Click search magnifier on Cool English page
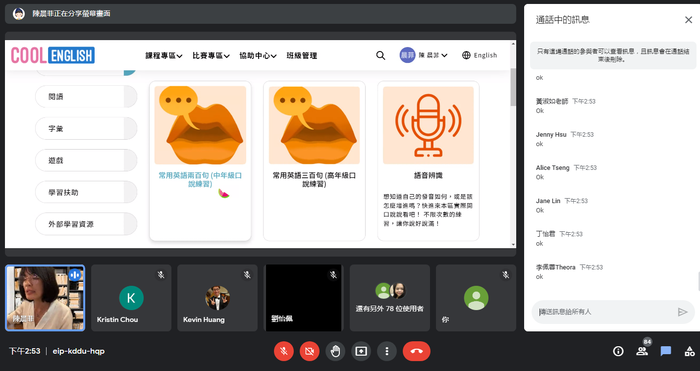Screen dimensions: 700x371 380,55
